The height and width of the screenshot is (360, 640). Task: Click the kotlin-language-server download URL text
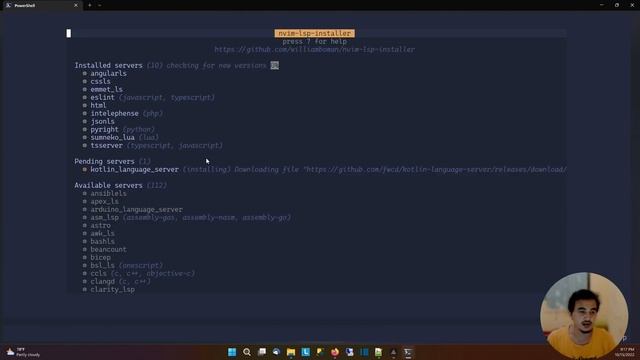pyautogui.click(x=435, y=169)
